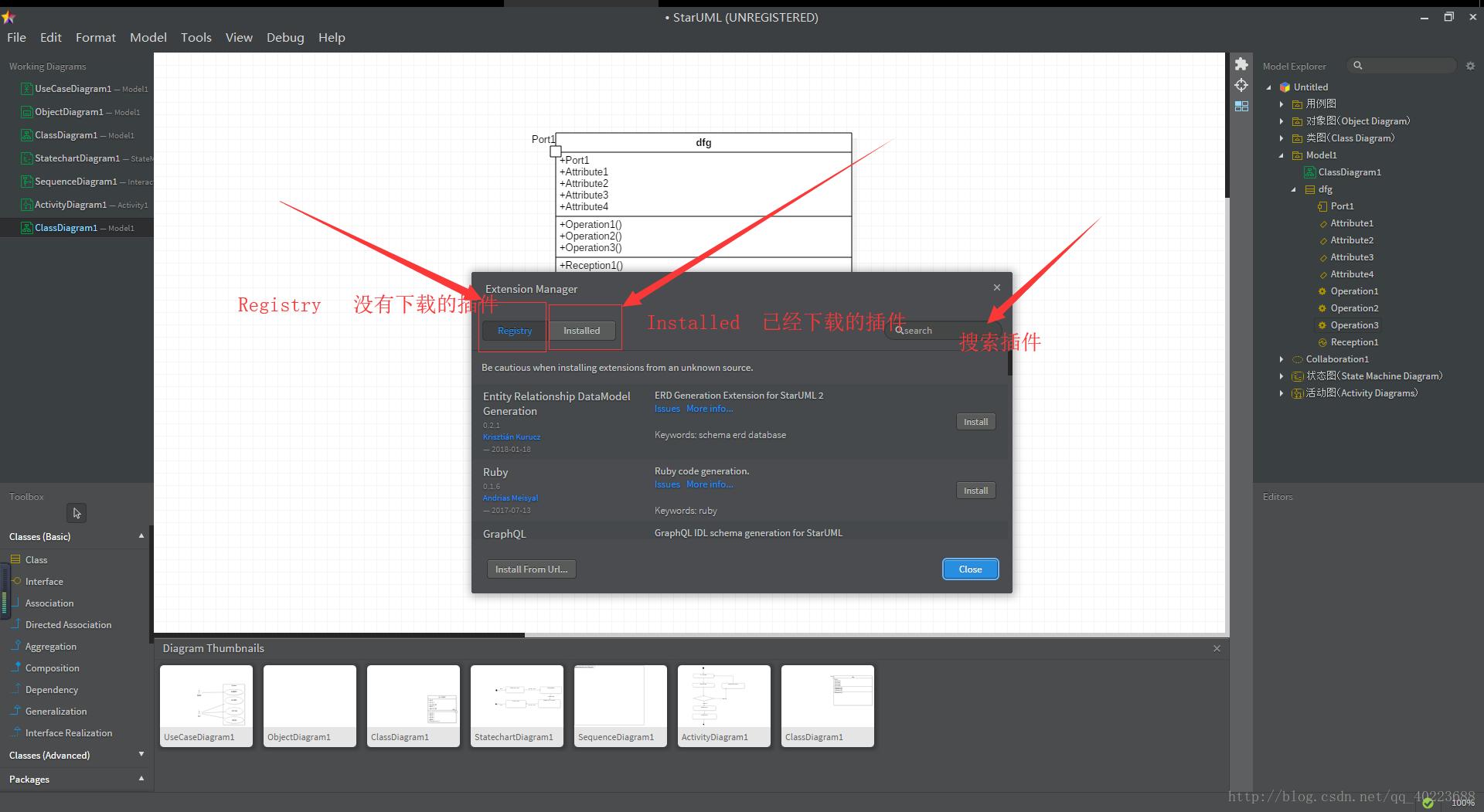The width and height of the screenshot is (1484, 812).
Task: Open More info link for ERD extension
Action: (710, 409)
